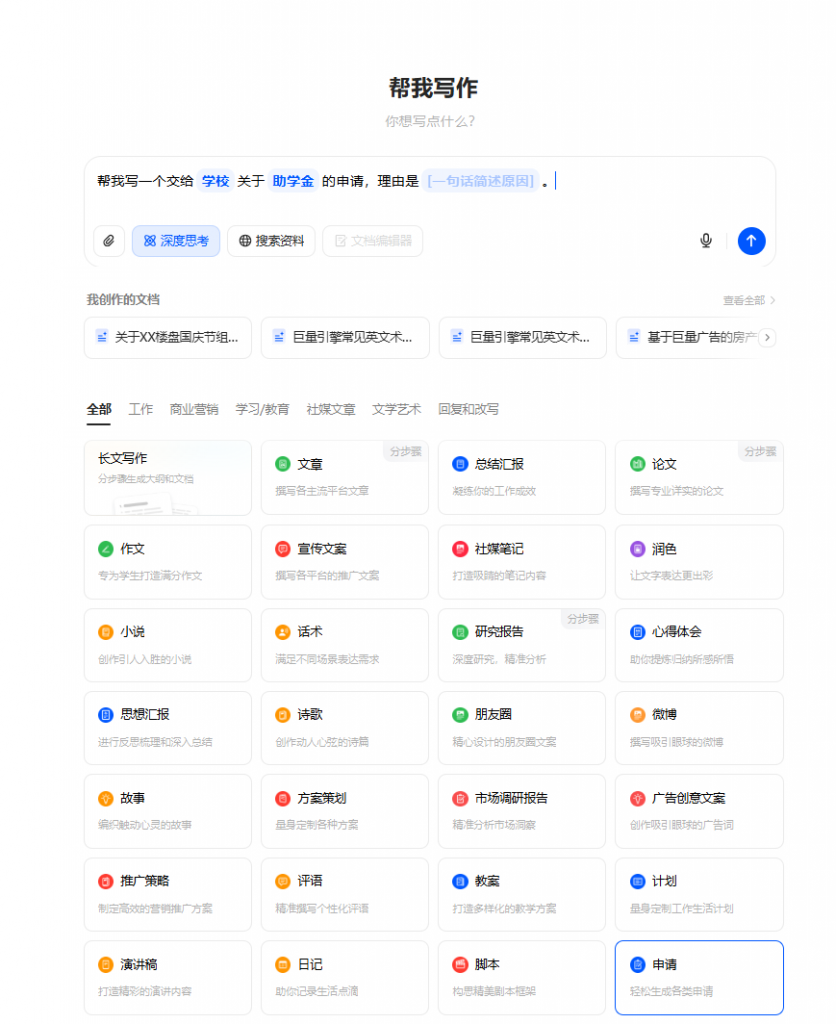Screen dimensions: 836x1024
Task: Switch to the 文学艺术 tab
Action: pyautogui.click(x=397, y=409)
